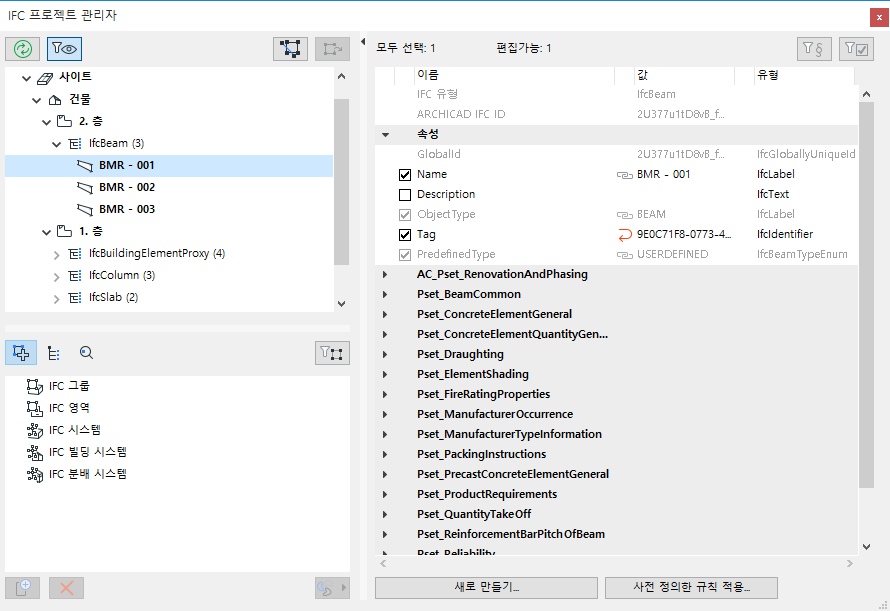Select IFC 그룹 in assignments list
This screenshot has width=890, height=611.
pos(69,386)
